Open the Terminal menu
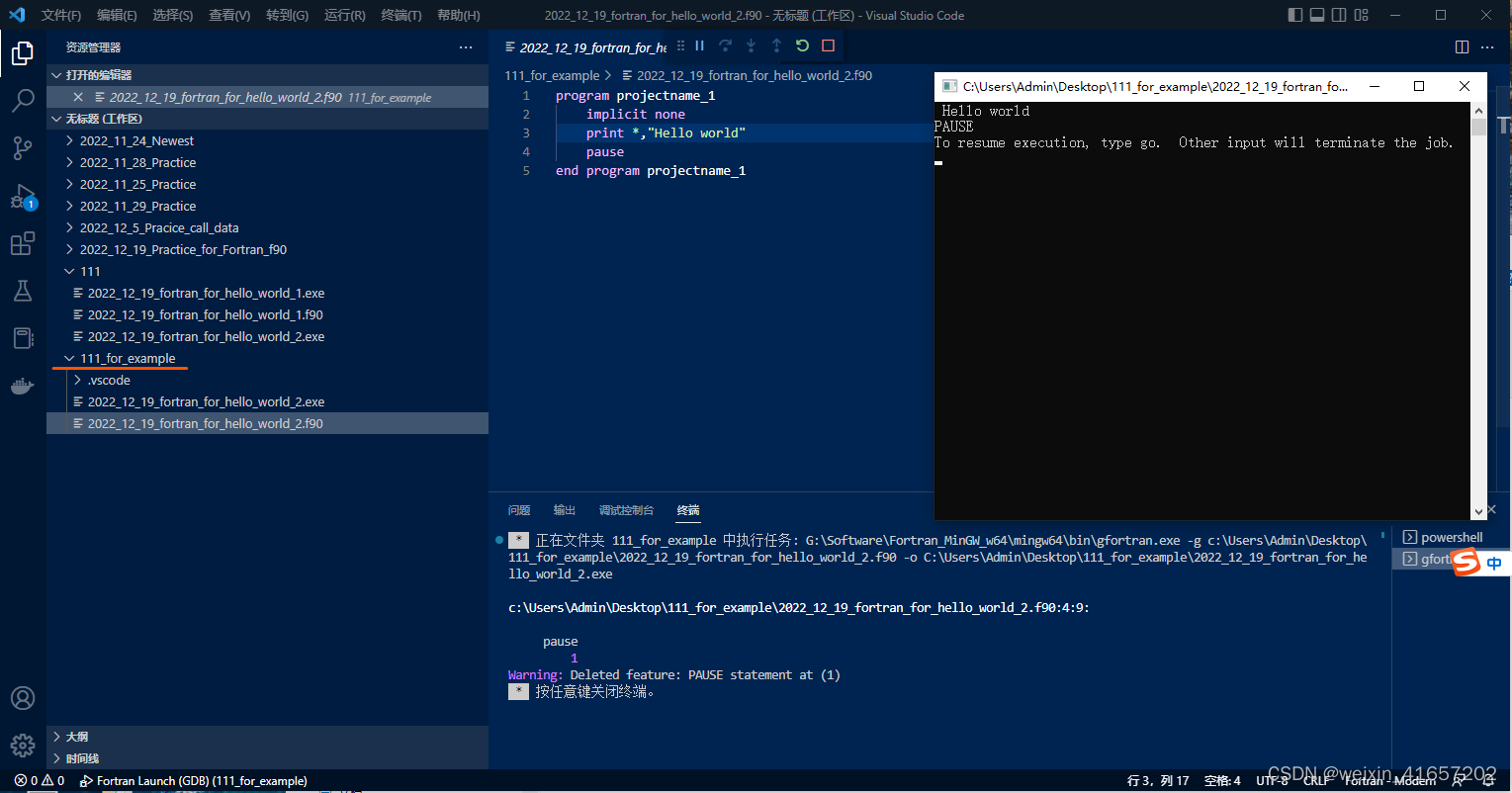The height and width of the screenshot is (793, 1512). tap(400, 15)
